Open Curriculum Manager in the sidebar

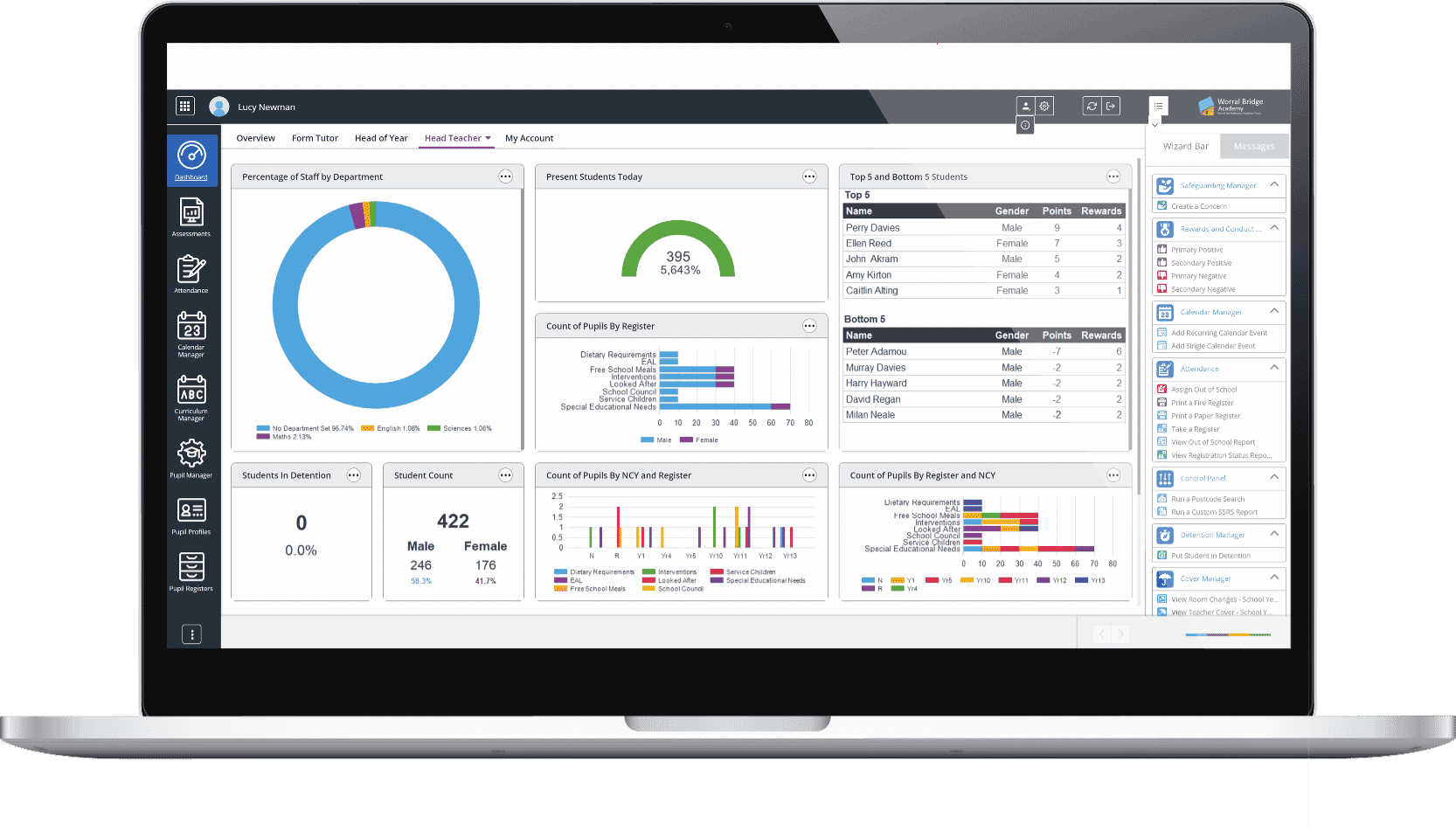[191, 398]
